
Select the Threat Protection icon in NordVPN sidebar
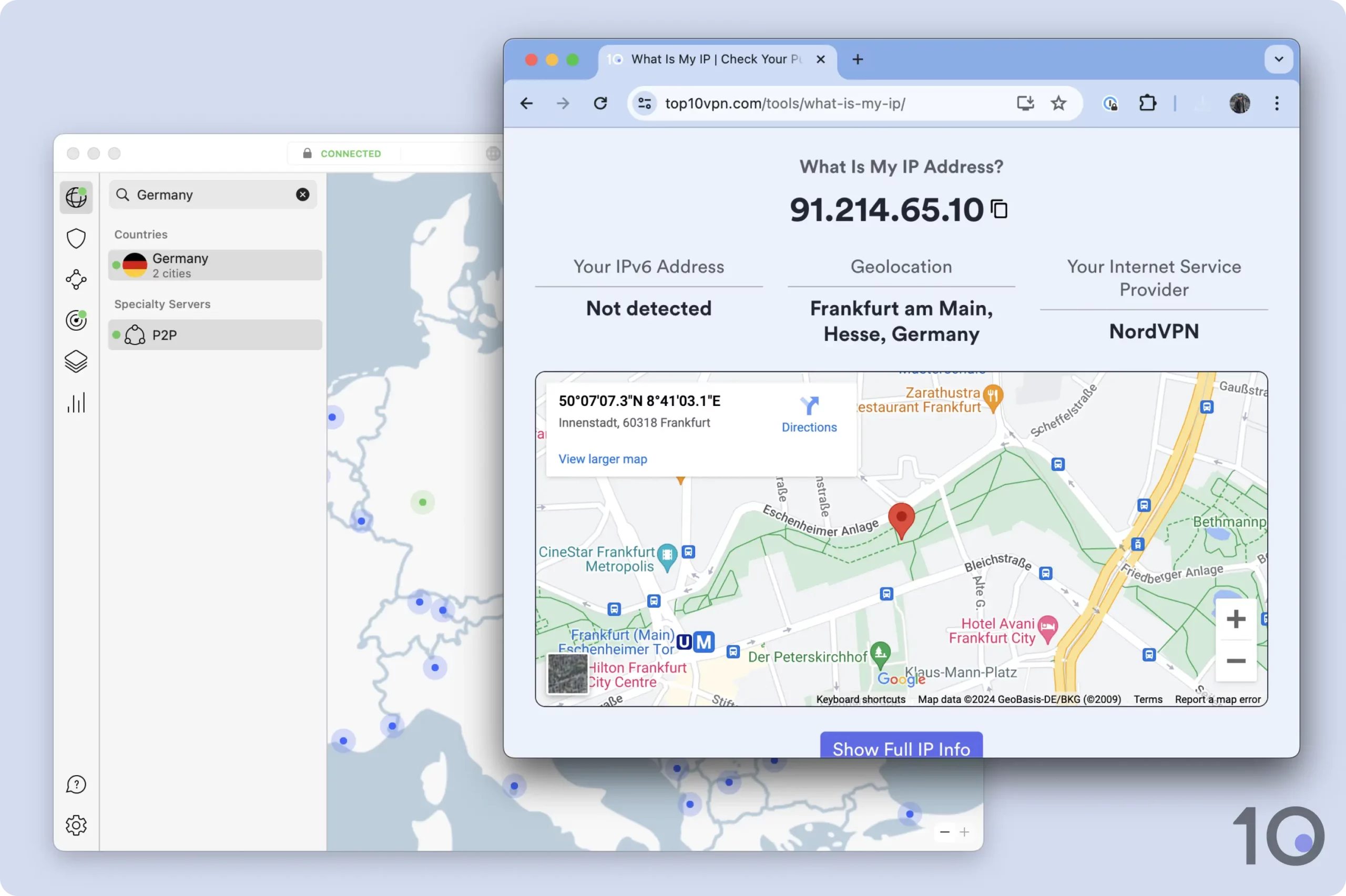(x=76, y=238)
